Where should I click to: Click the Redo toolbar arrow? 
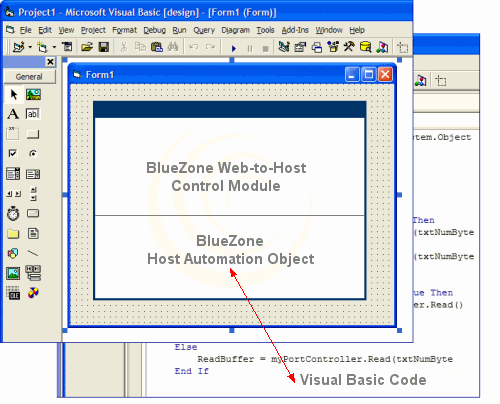coord(210,47)
